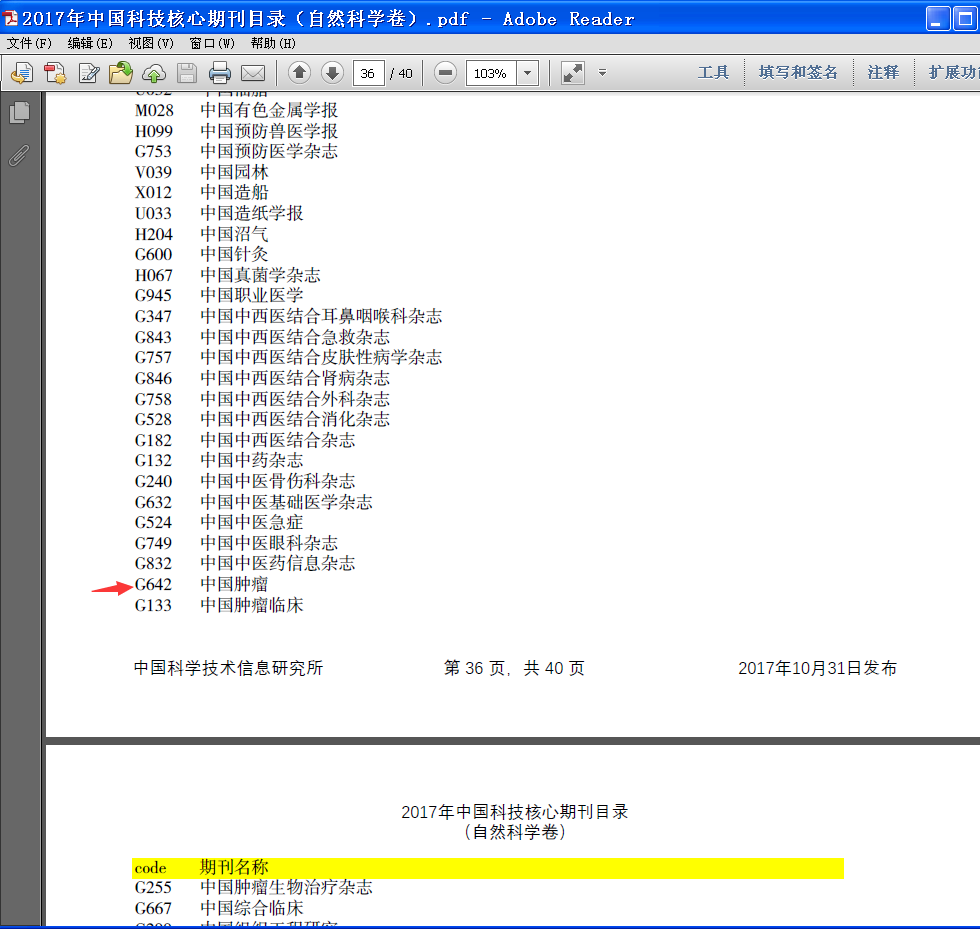Open the 文件(F) menu

point(29,43)
